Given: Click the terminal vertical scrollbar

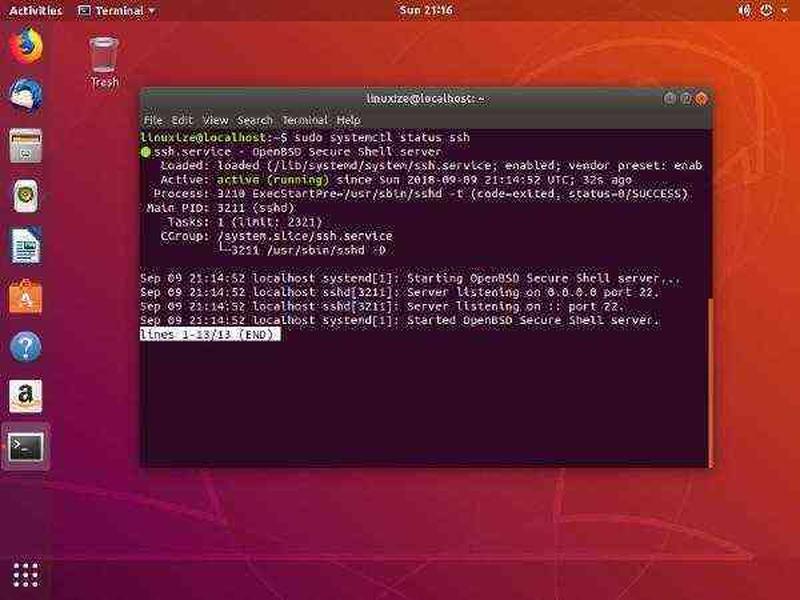Looking at the screenshot, I should tap(710, 382).
